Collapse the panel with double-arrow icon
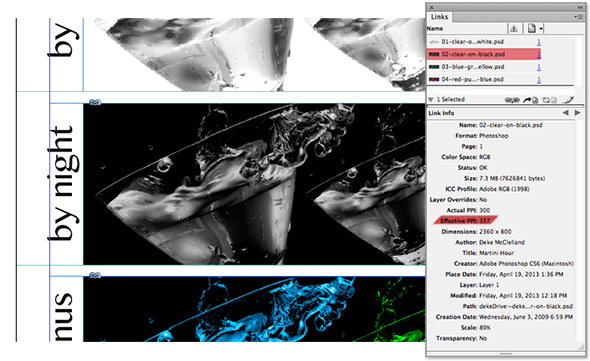590x361 pixels. point(580,7)
